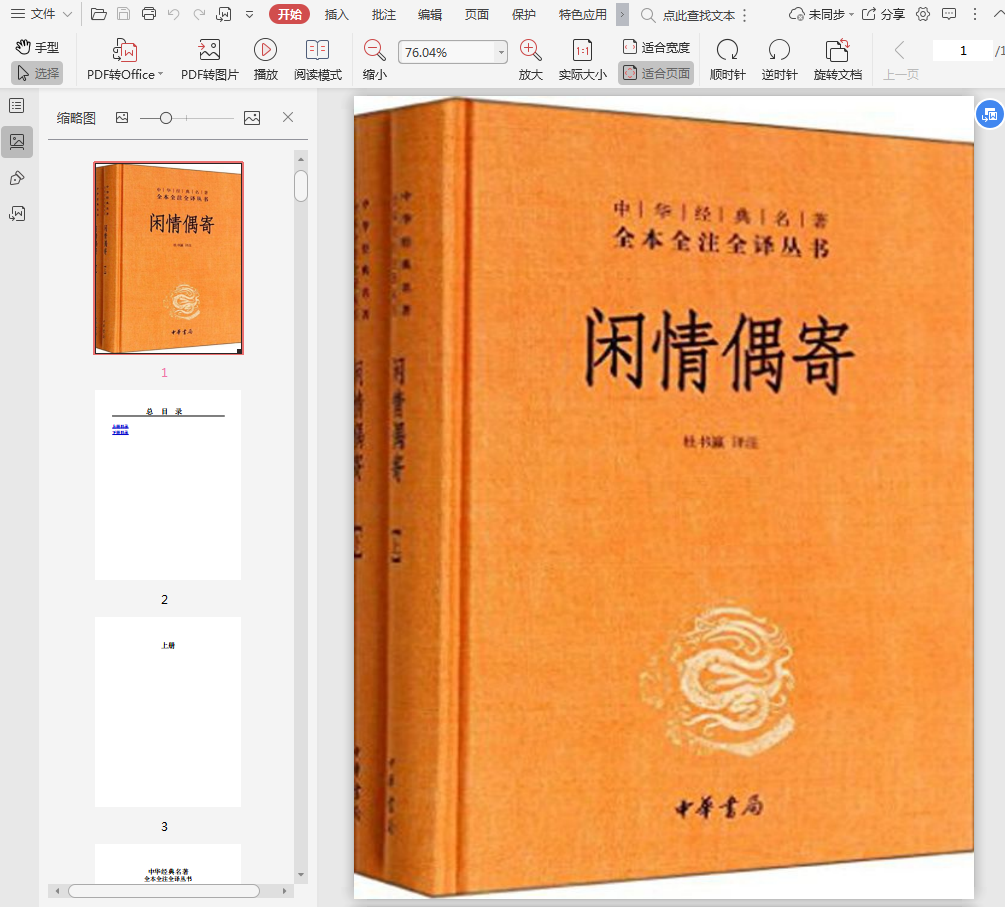Switch to the 开始 tab
1005x907 pixels.
pos(289,14)
